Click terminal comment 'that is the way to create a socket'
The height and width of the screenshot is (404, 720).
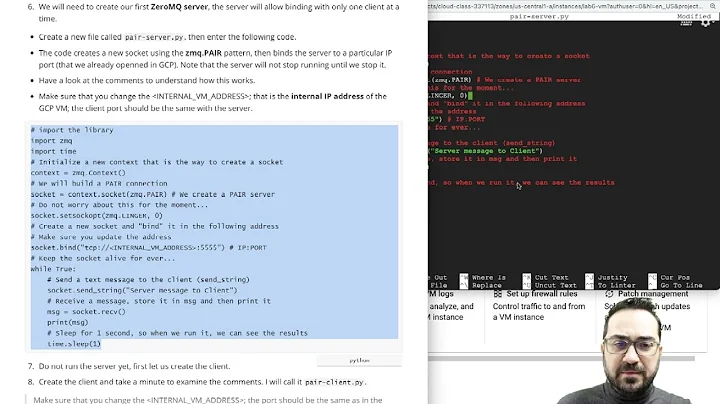pos(518,56)
